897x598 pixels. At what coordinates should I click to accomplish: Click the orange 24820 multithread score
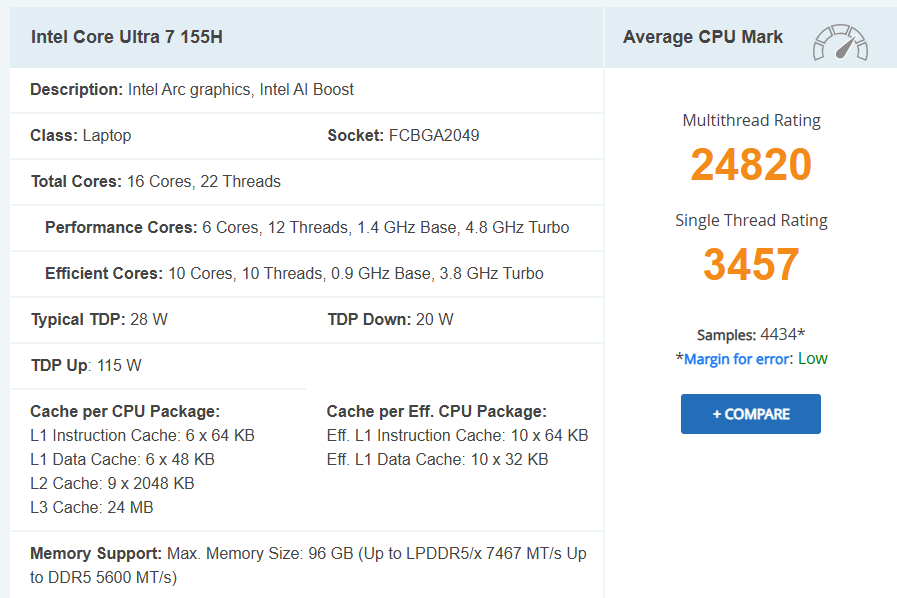click(751, 164)
